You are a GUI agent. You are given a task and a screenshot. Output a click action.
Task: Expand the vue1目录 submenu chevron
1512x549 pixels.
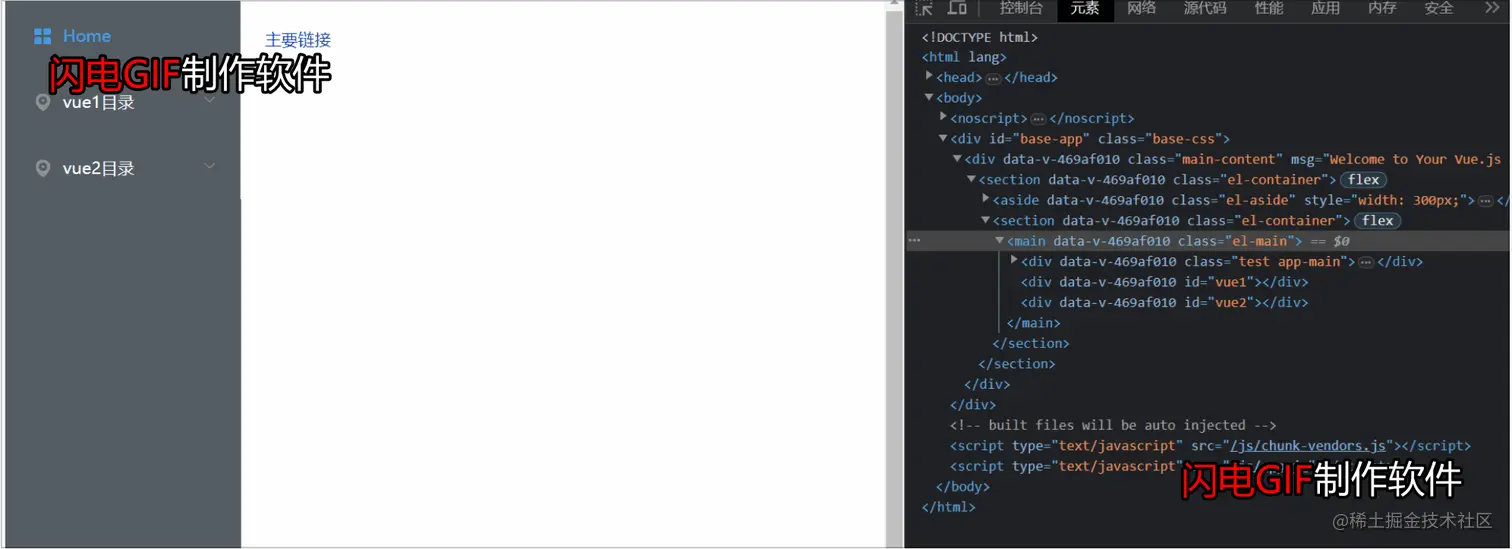pos(210,100)
